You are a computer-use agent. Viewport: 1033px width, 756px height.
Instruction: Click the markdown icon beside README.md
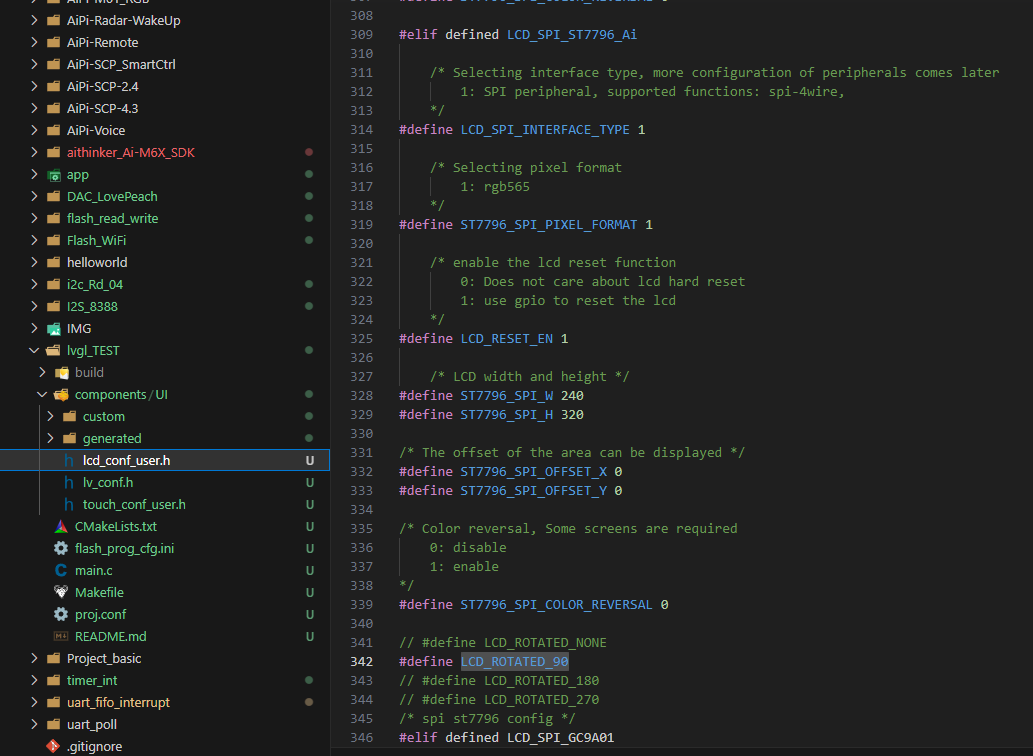tap(61, 636)
